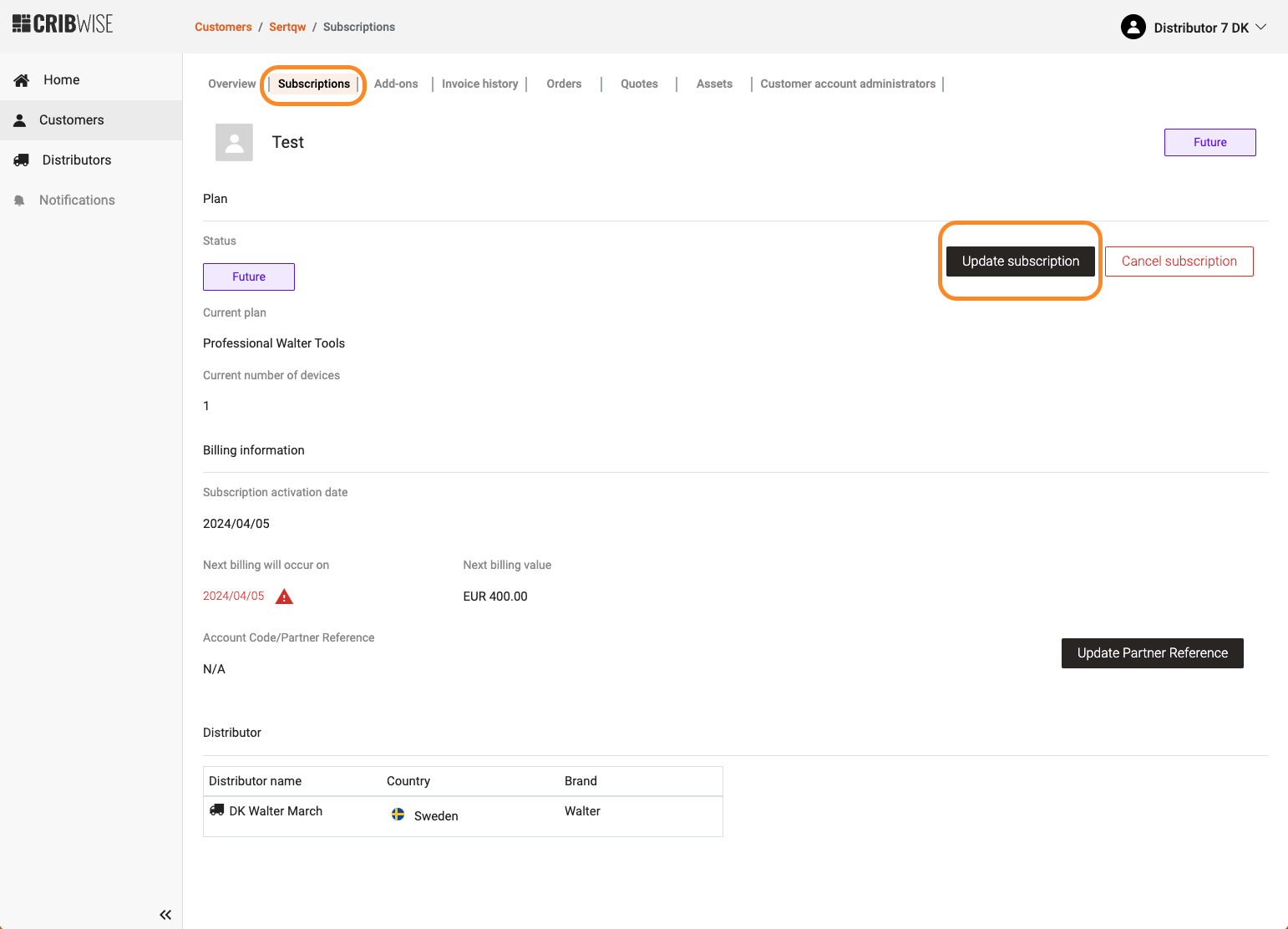This screenshot has height=929, width=1288.
Task: Collapse the sidebar with double chevron
Action: click(x=165, y=915)
